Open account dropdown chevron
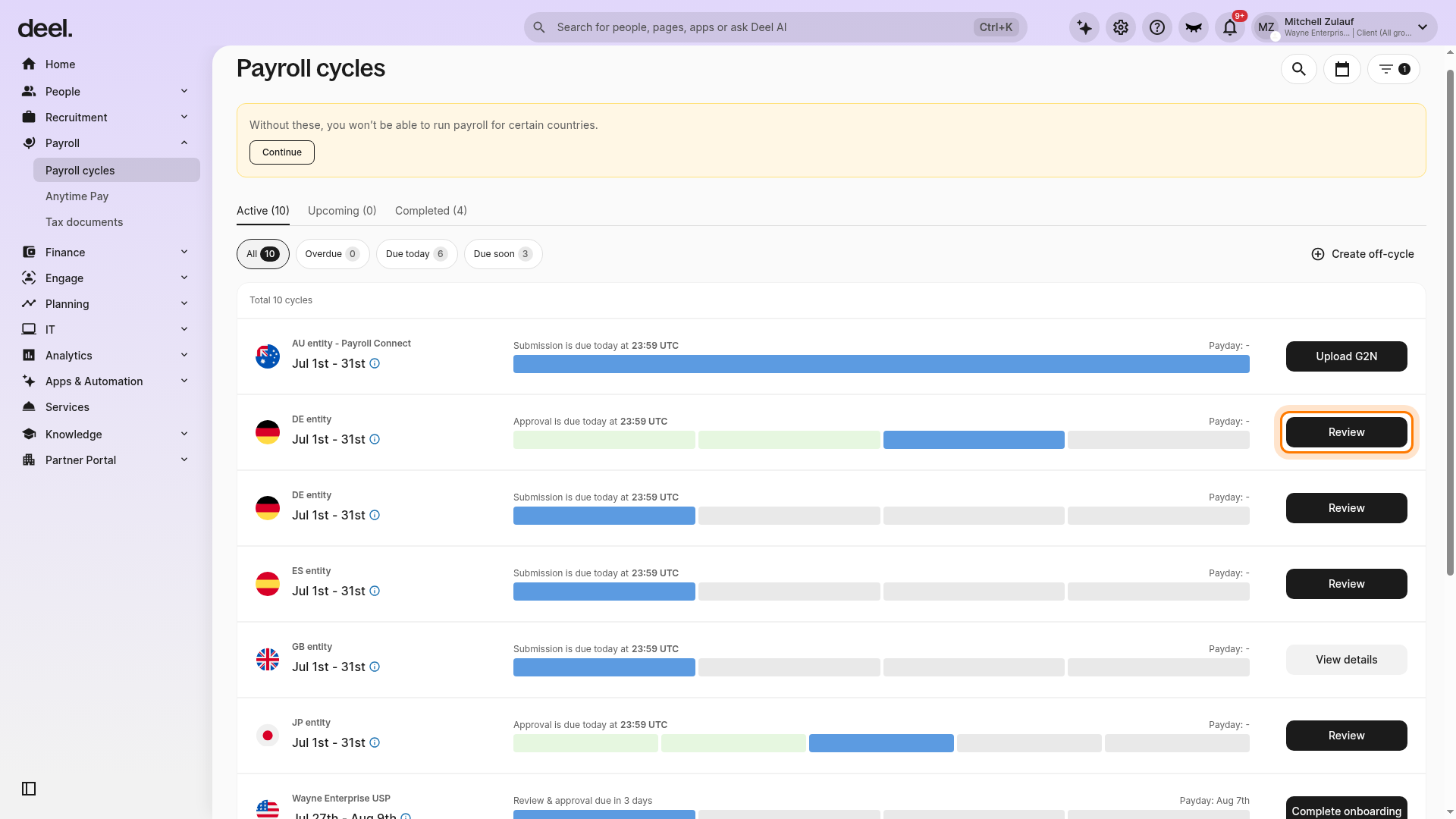 [1423, 27]
